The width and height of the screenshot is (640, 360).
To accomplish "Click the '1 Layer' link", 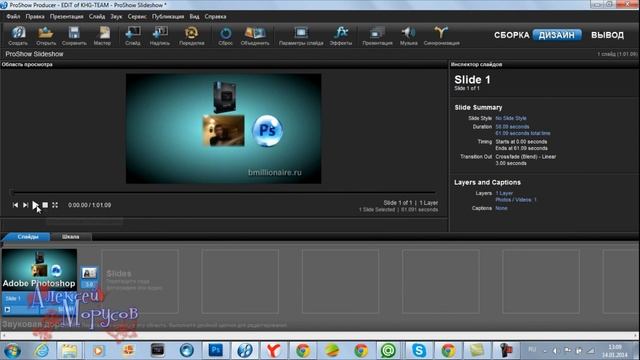I will (504, 193).
